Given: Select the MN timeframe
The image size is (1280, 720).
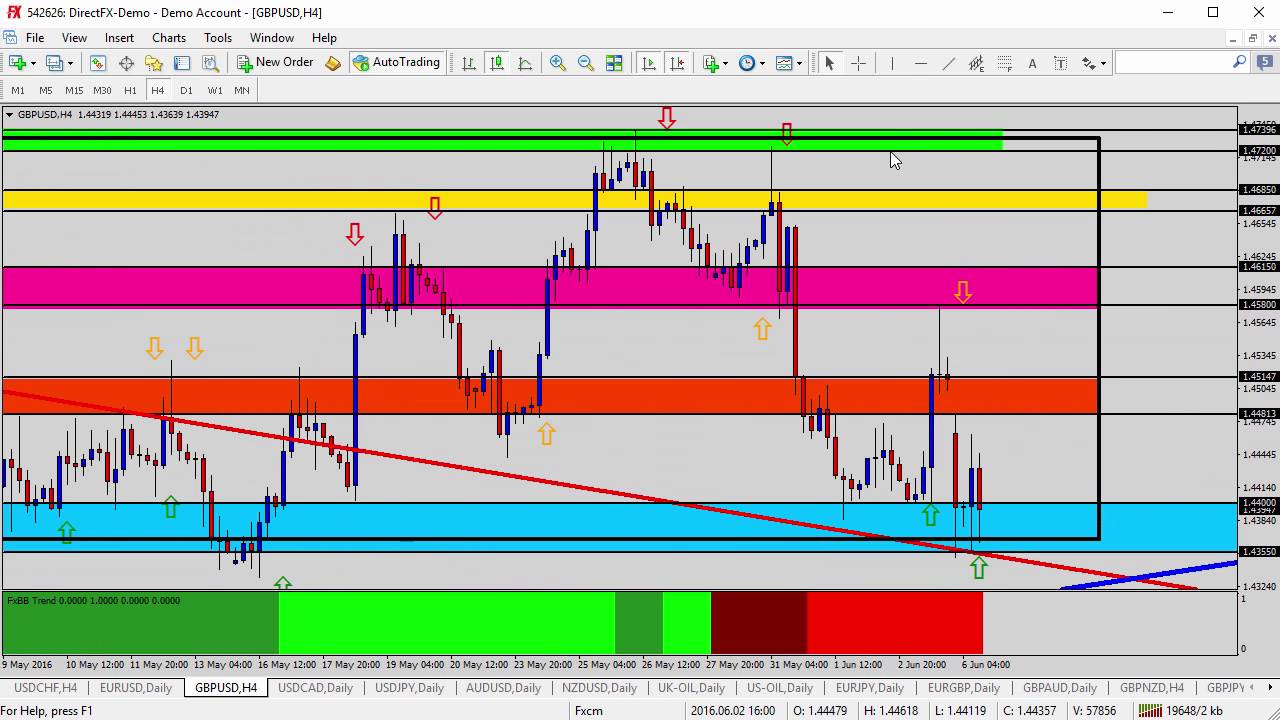Looking at the screenshot, I should (242, 90).
